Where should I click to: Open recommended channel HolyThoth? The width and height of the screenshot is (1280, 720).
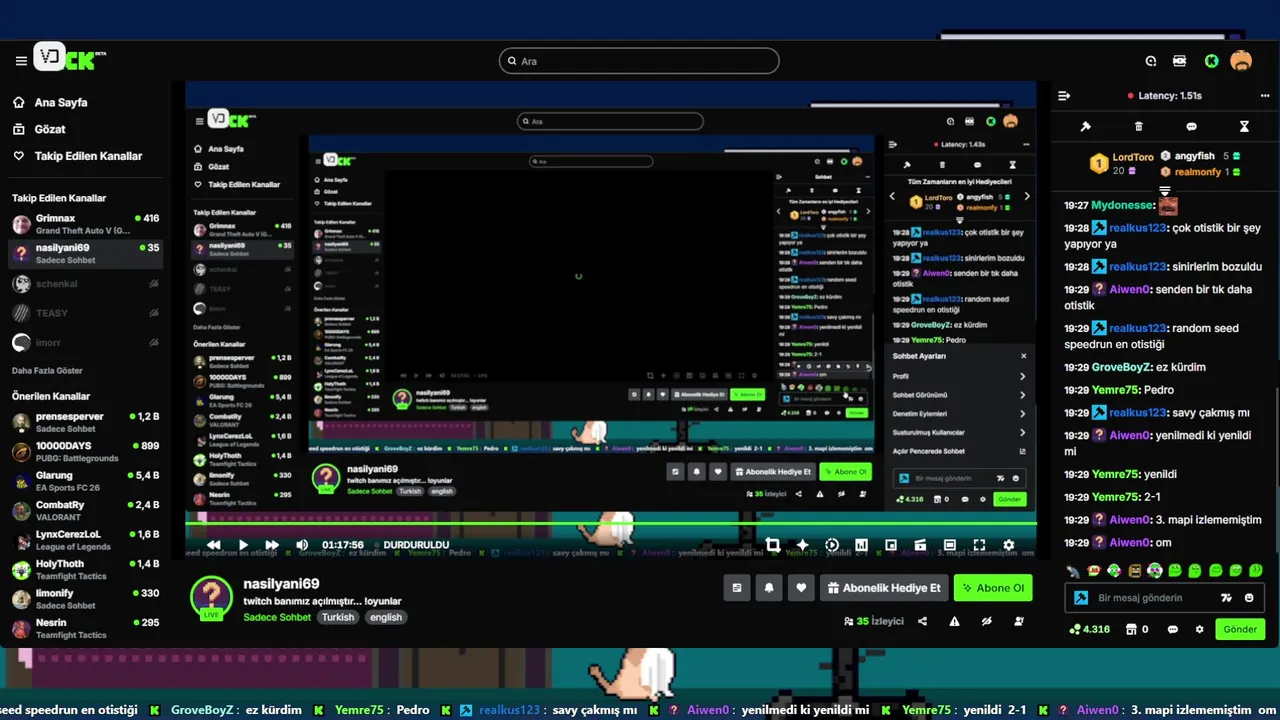click(84, 570)
